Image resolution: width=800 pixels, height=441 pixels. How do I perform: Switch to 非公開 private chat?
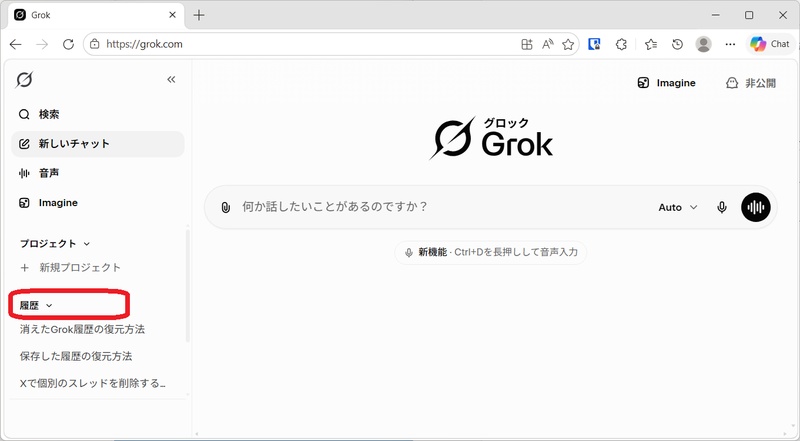click(x=751, y=83)
